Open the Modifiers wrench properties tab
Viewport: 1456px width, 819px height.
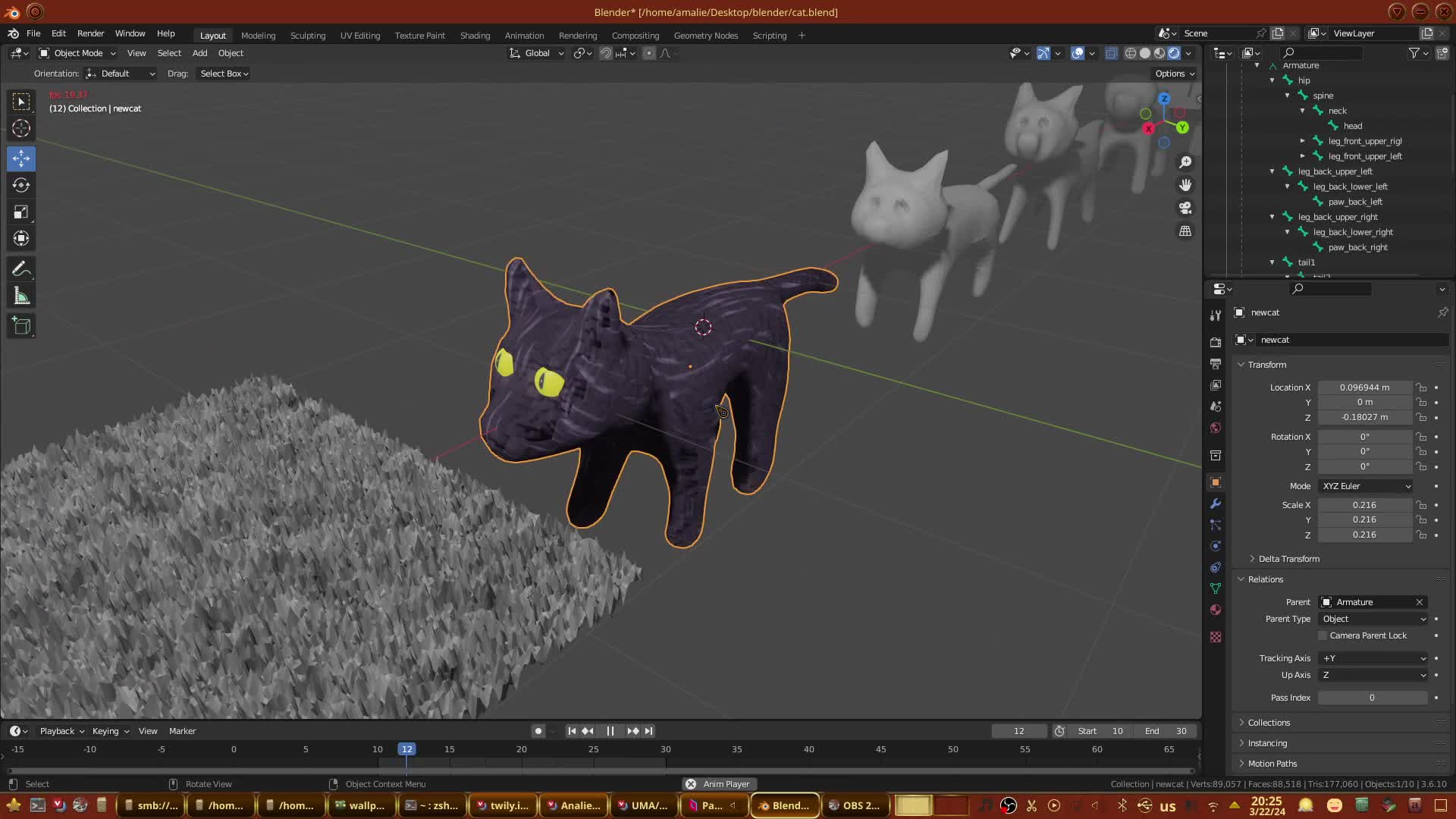point(1216,504)
